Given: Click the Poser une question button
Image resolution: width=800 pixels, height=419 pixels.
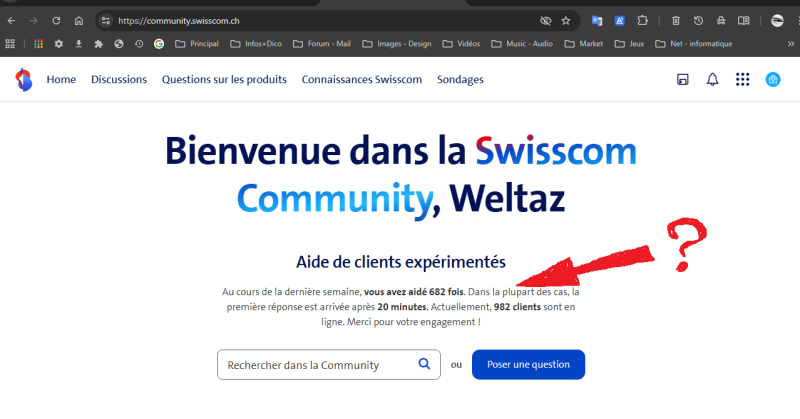Looking at the screenshot, I should (x=528, y=364).
